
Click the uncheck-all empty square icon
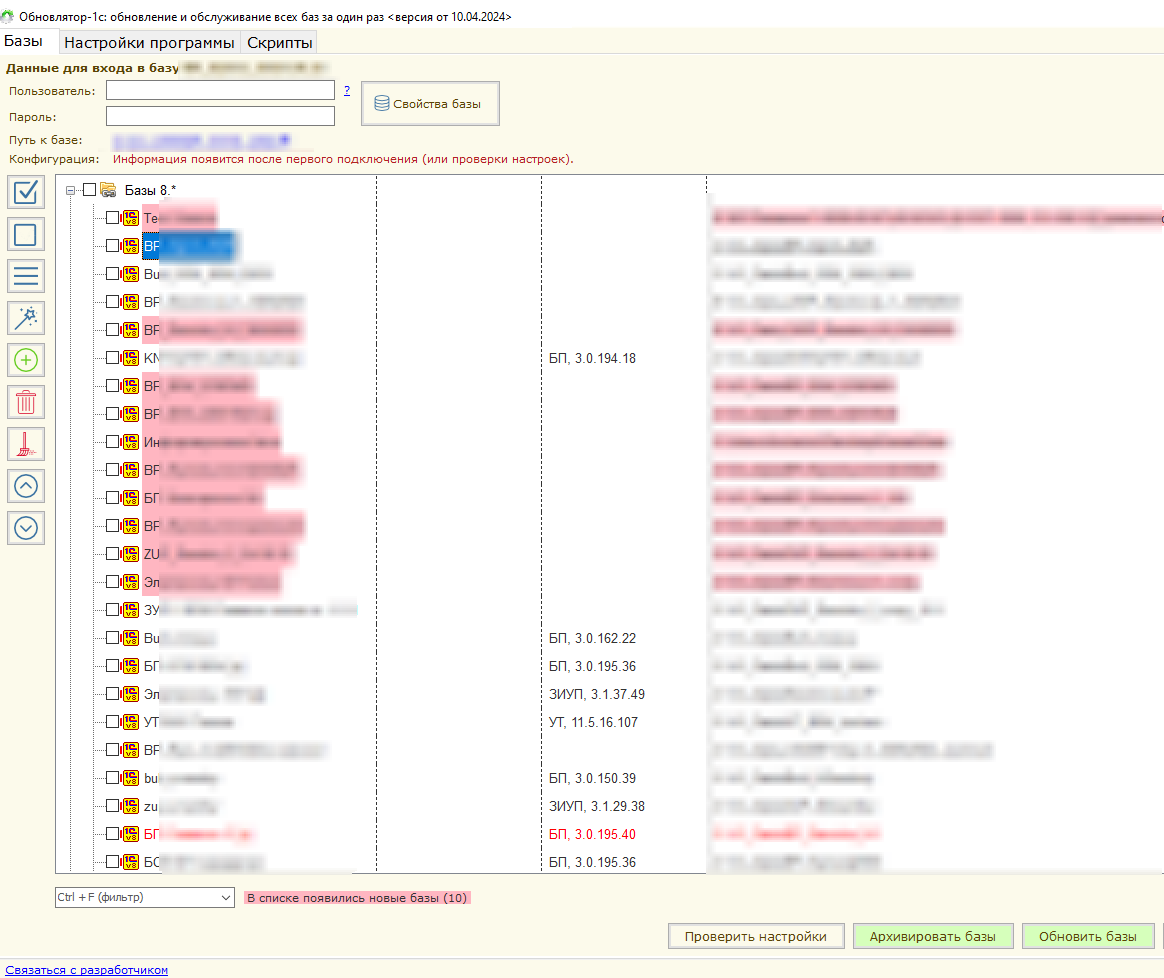click(x=26, y=235)
